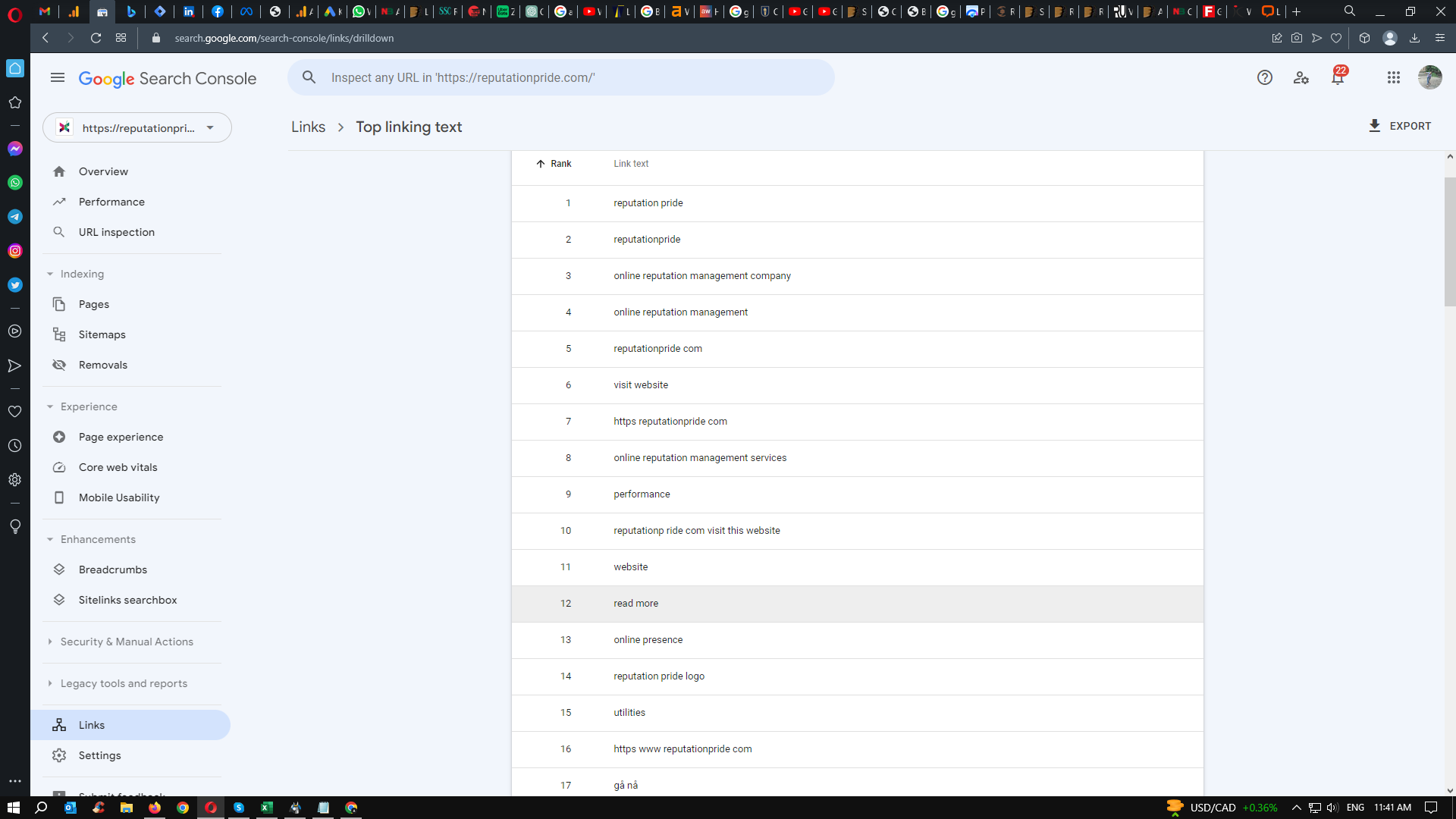
Task: Open Firefox from the taskbar
Action: (x=155, y=808)
